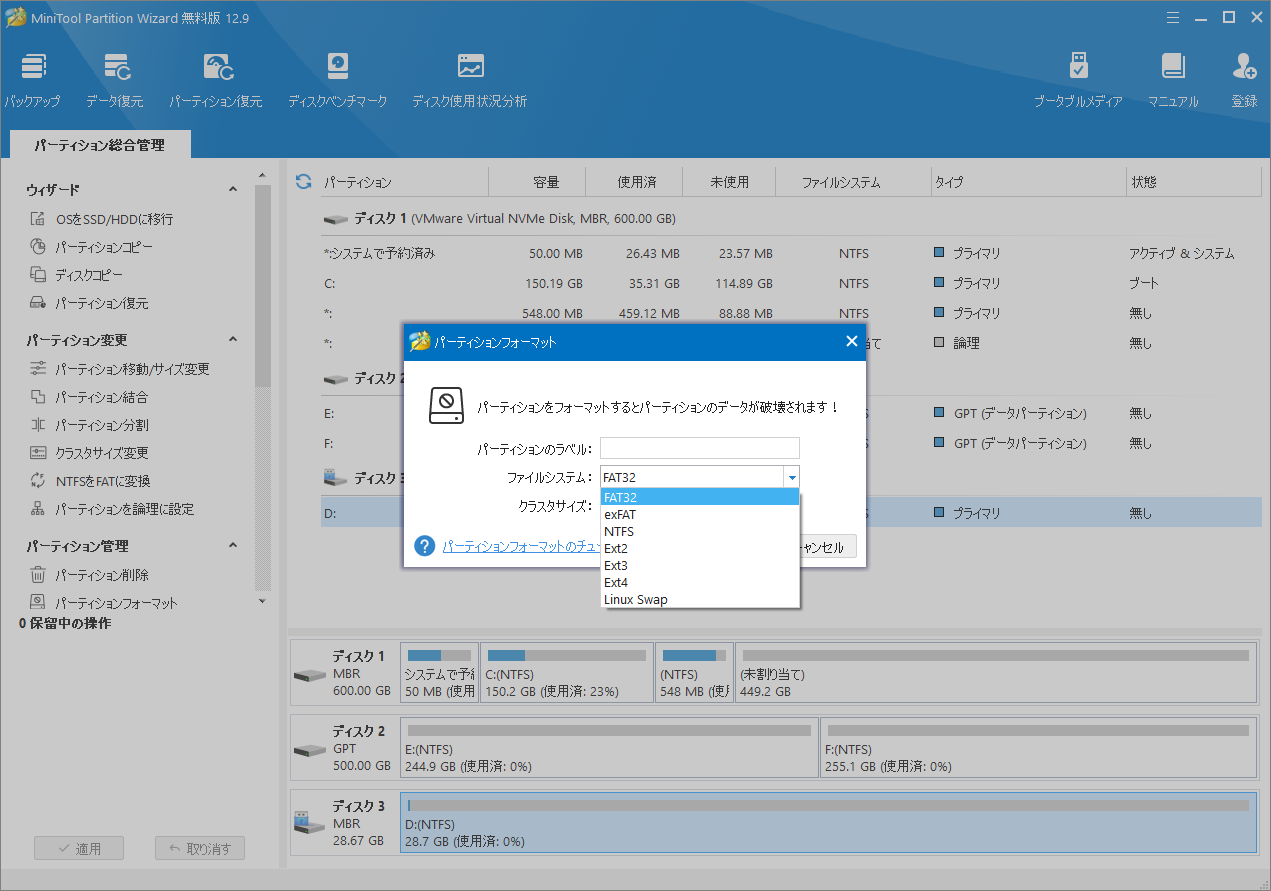This screenshot has height=891, width=1271.
Task: Click the 取り消す undo button
Action: [x=199, y=849]
